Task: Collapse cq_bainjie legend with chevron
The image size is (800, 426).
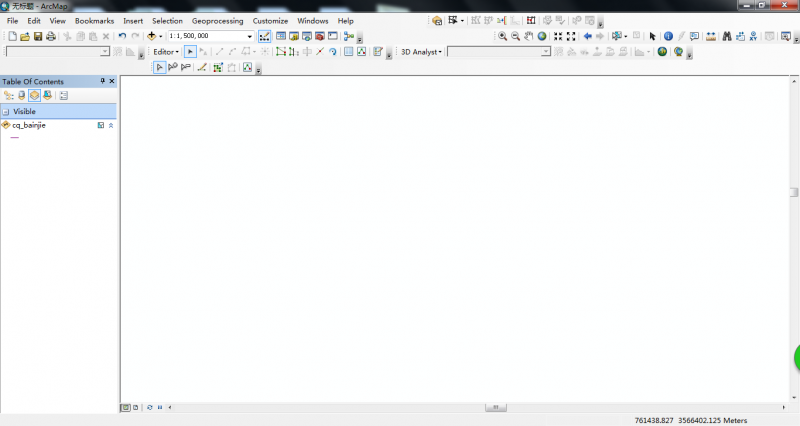Action: point(111,126)
